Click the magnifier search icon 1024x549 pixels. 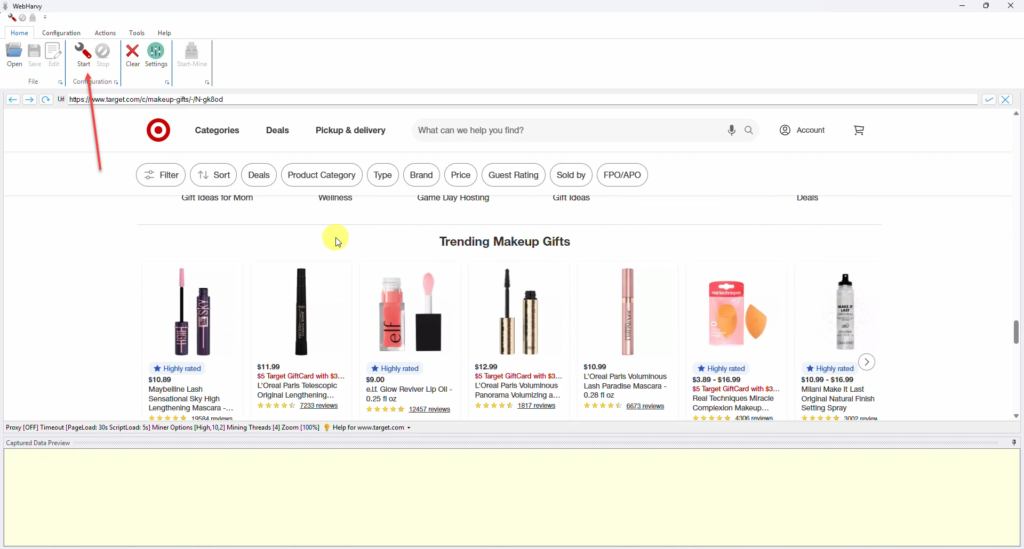pos(748,130)
